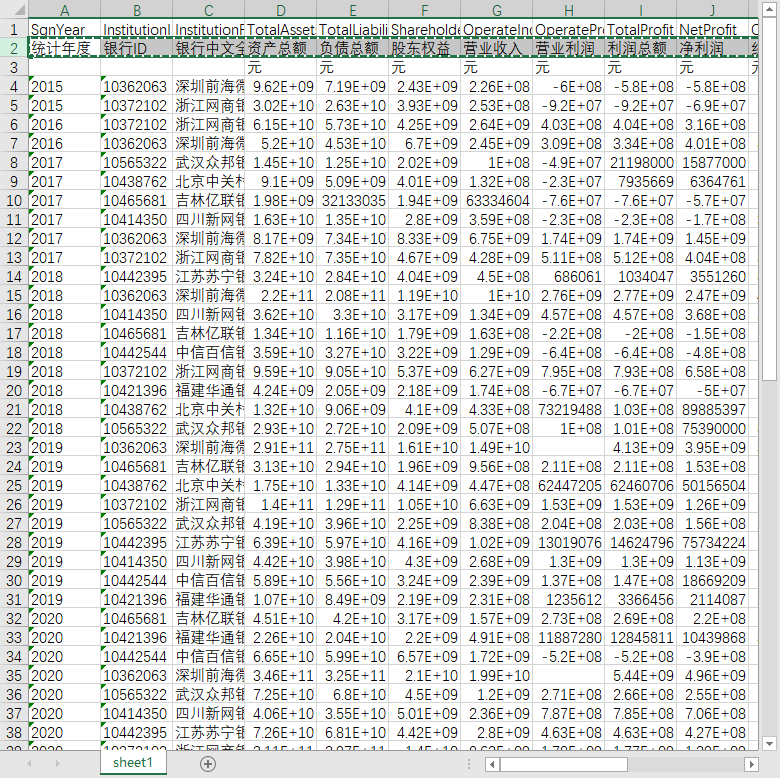Select column A header
The height and width of the screenshot is (778, 780).
65,9
